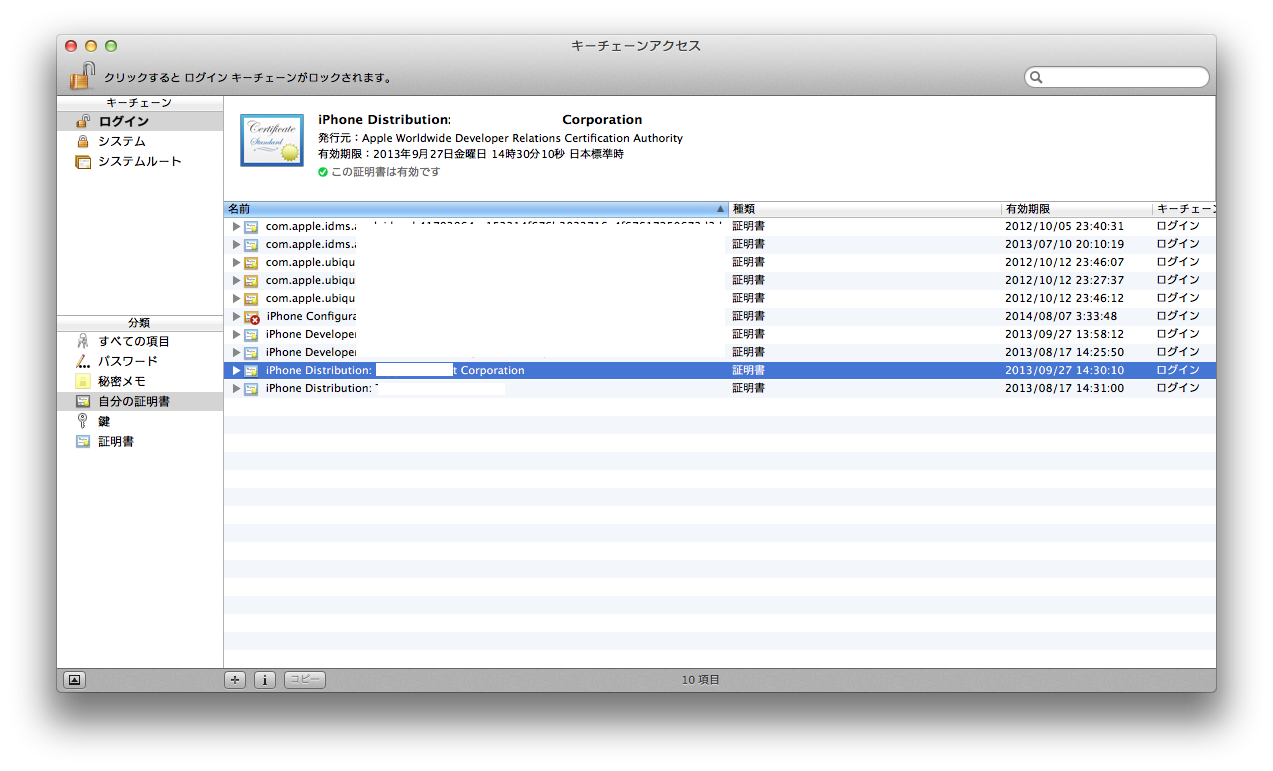1273x771 pixels.
Task: Show すべての項目 category via its icon
Action: (83, 341)
